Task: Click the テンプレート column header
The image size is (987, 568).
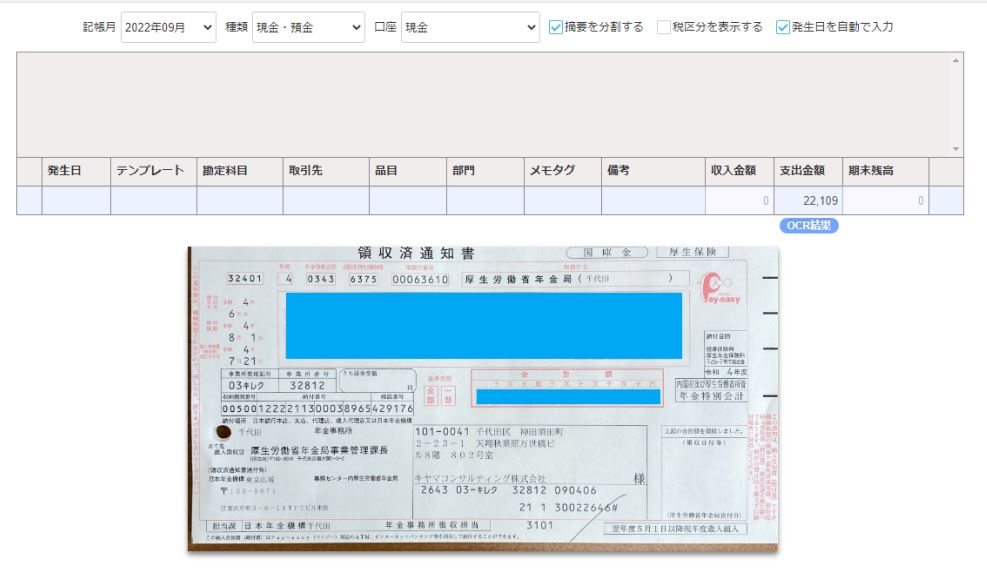Action: [x=154, y=171]
